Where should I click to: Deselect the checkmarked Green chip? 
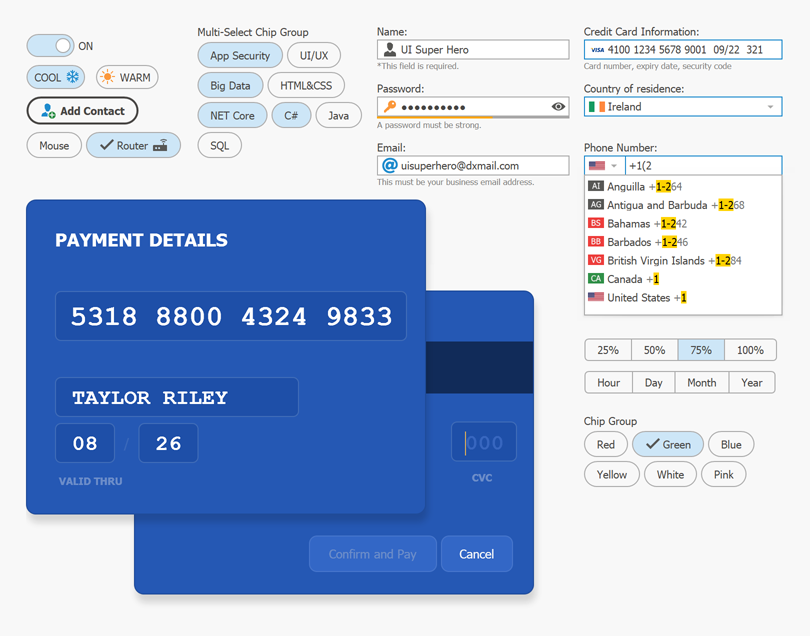pyautogui.click(x=667, y=444)
